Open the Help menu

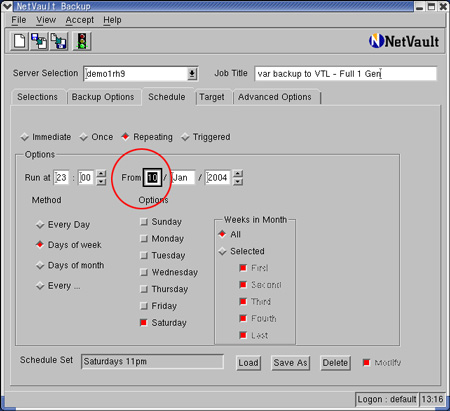[112, 20]
